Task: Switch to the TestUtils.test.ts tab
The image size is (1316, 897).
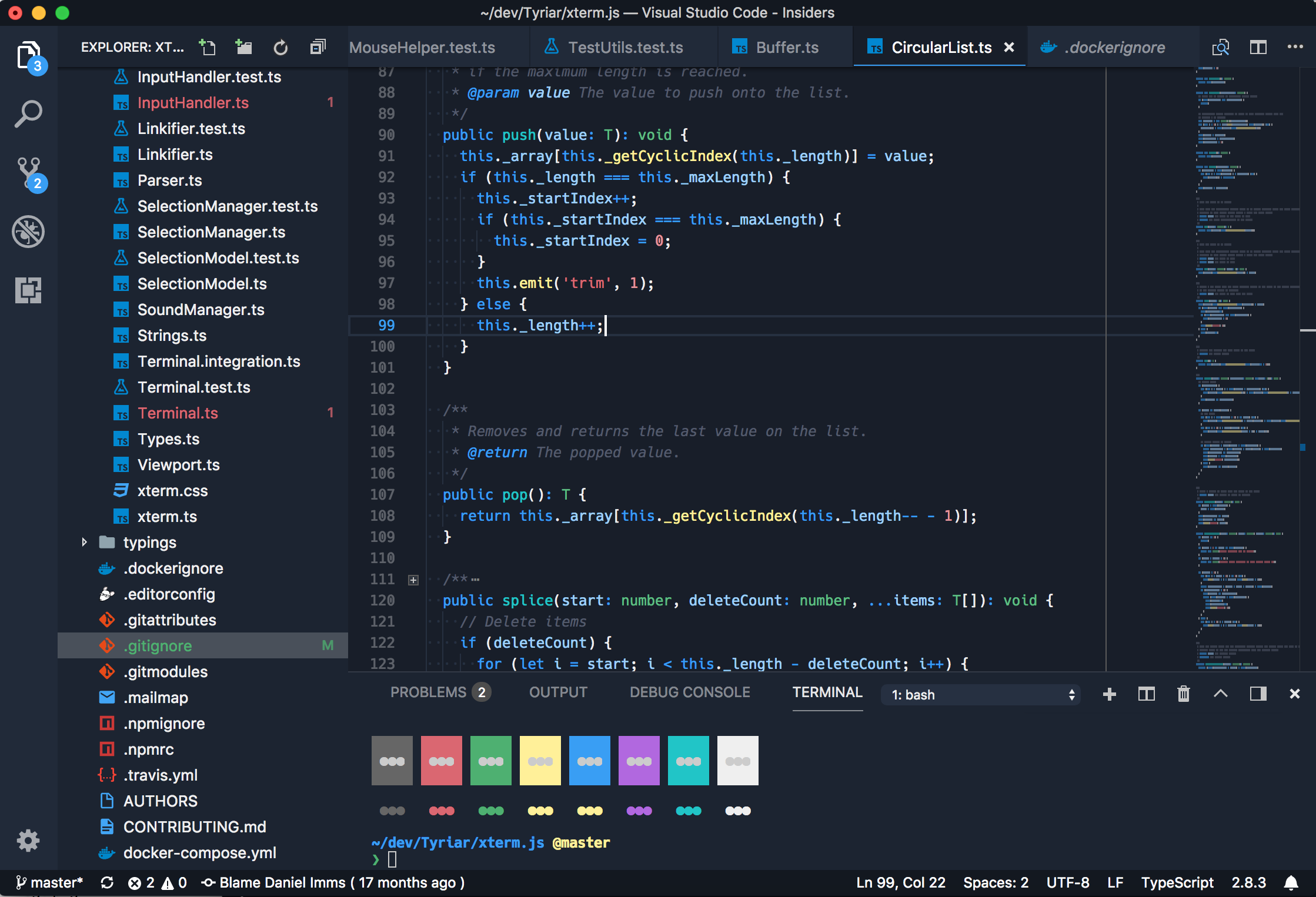Action: pos(625,47)
